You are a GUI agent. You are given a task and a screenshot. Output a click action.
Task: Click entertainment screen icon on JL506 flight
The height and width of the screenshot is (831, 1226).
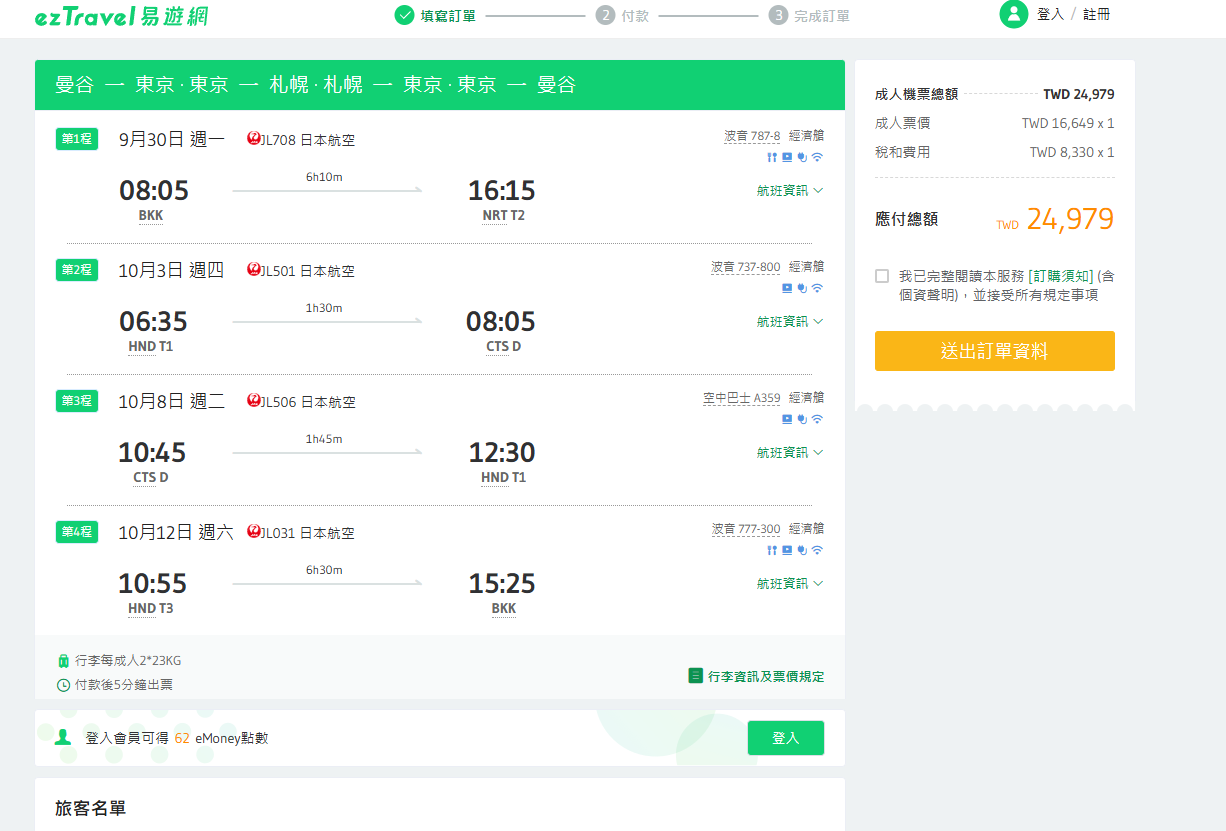pos(787,419)
